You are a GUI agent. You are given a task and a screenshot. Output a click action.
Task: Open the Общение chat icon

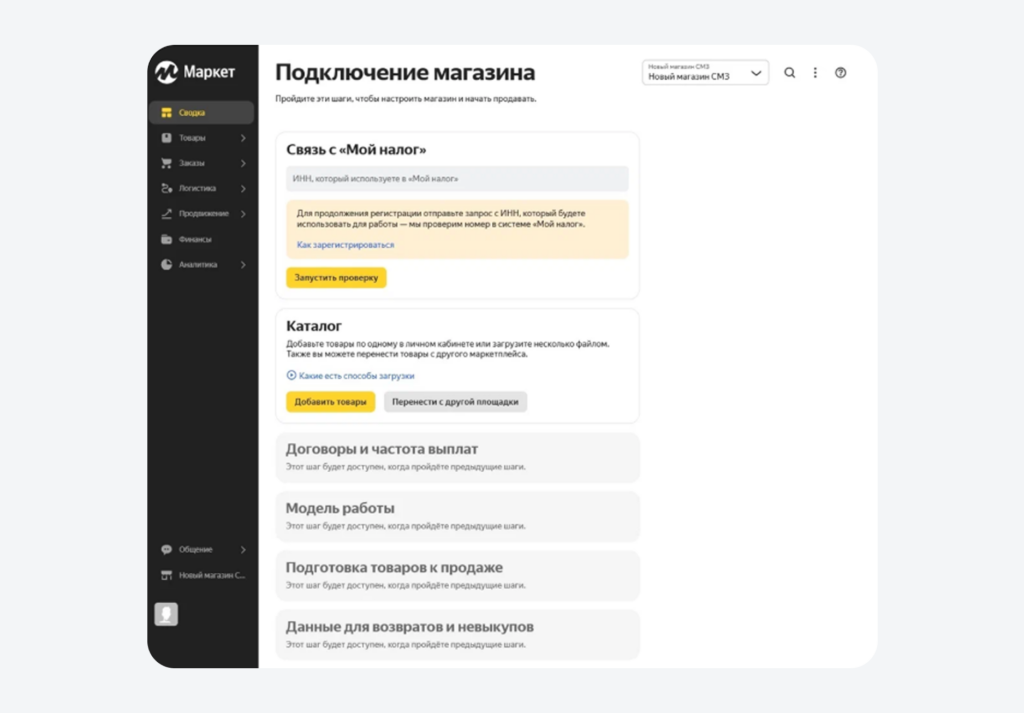pyautogui.click(x=166, y=549)
